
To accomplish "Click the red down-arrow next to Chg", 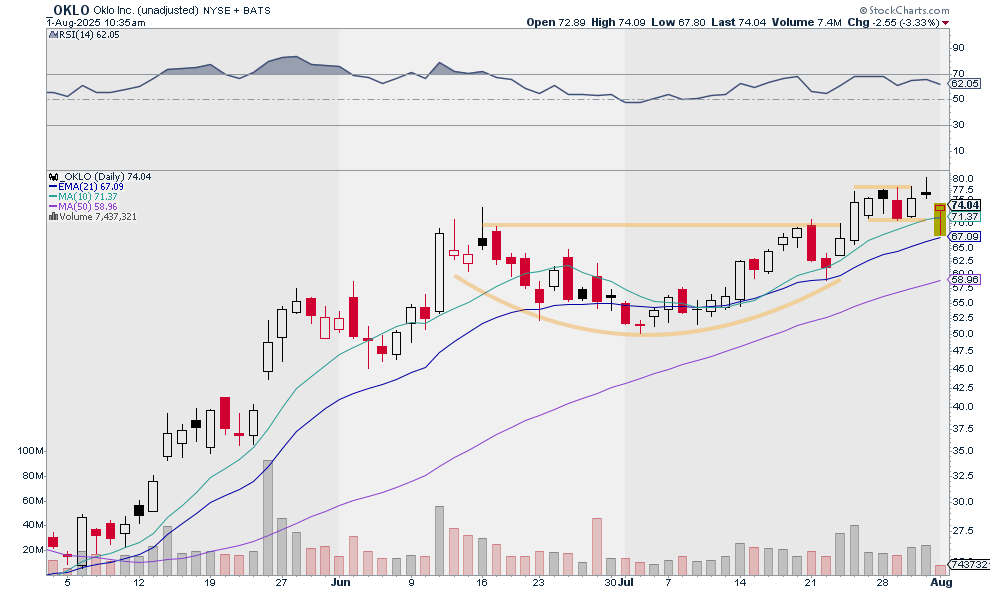I will click(x=945, y=23).
